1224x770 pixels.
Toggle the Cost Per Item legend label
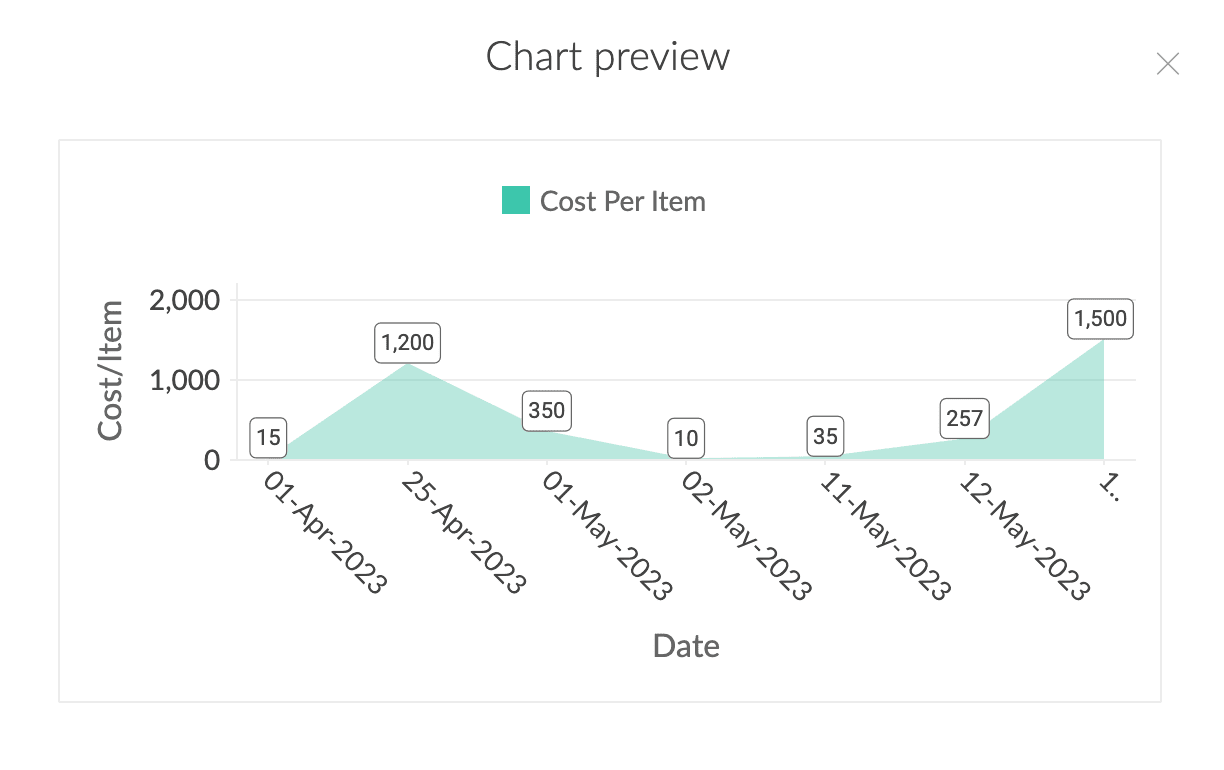click(x=622, y=201)
